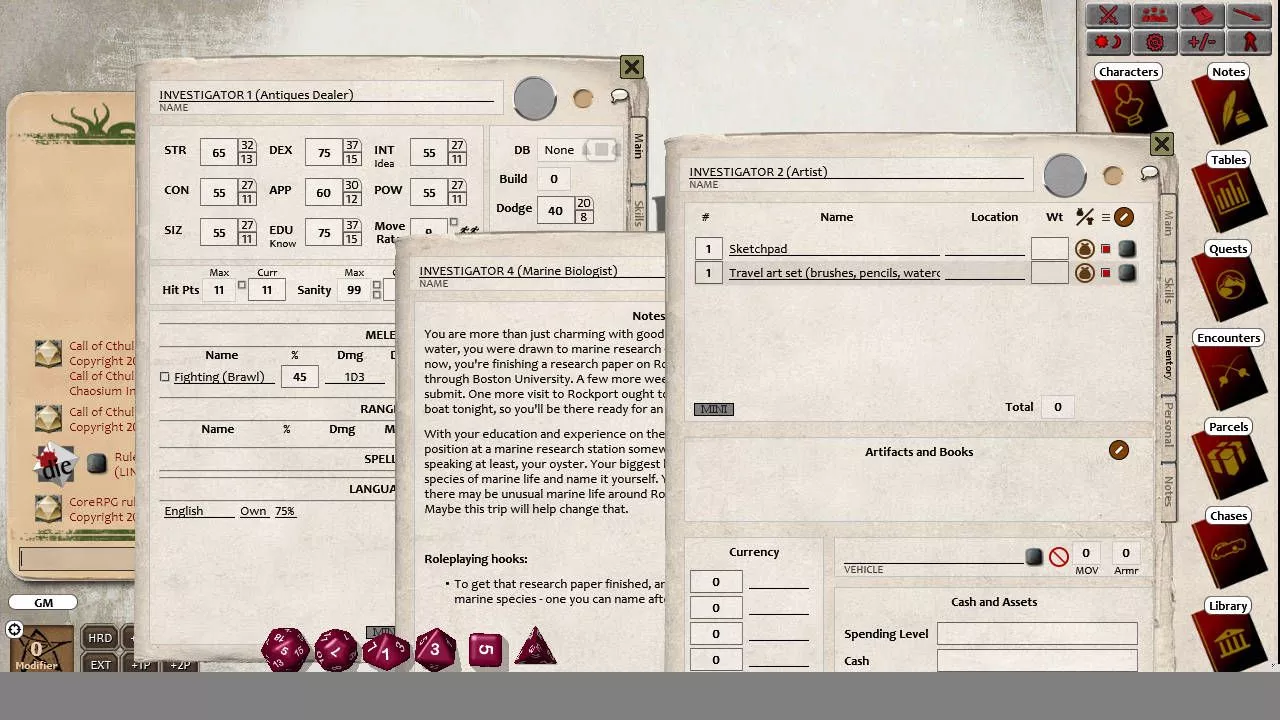Screen dimensions: 1280x720
Task: Click the Sketchpad carried bag icon
Action: (x=1085, y=249)
